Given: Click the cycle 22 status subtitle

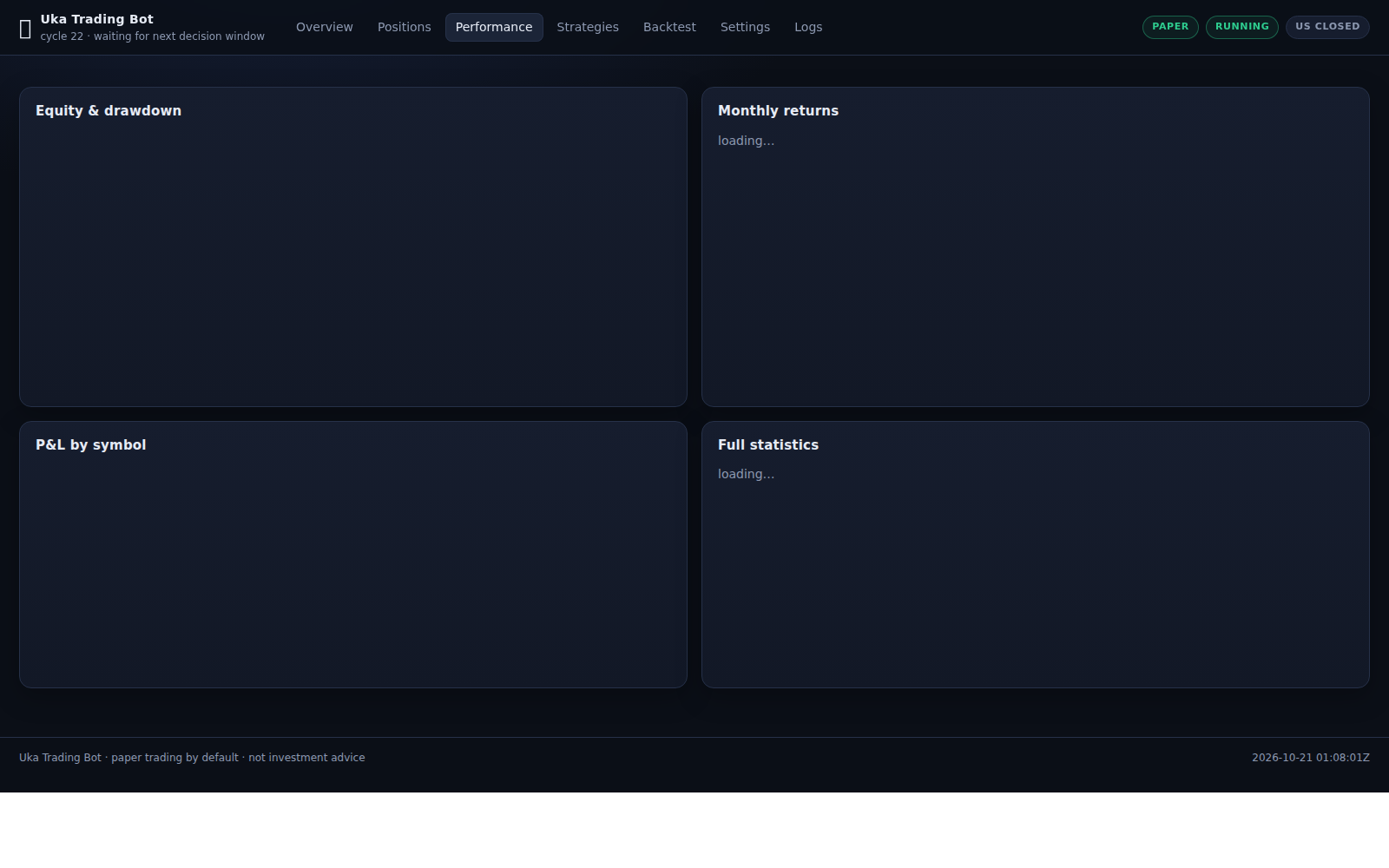Looking at the screenshot, I should point(152,36).
